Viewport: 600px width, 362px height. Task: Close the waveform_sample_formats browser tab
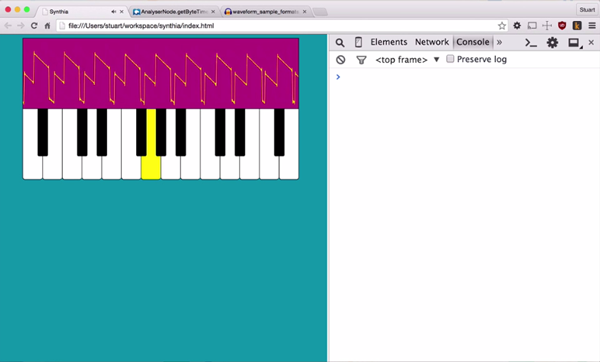pyautogui.click(x=305, y=12)
